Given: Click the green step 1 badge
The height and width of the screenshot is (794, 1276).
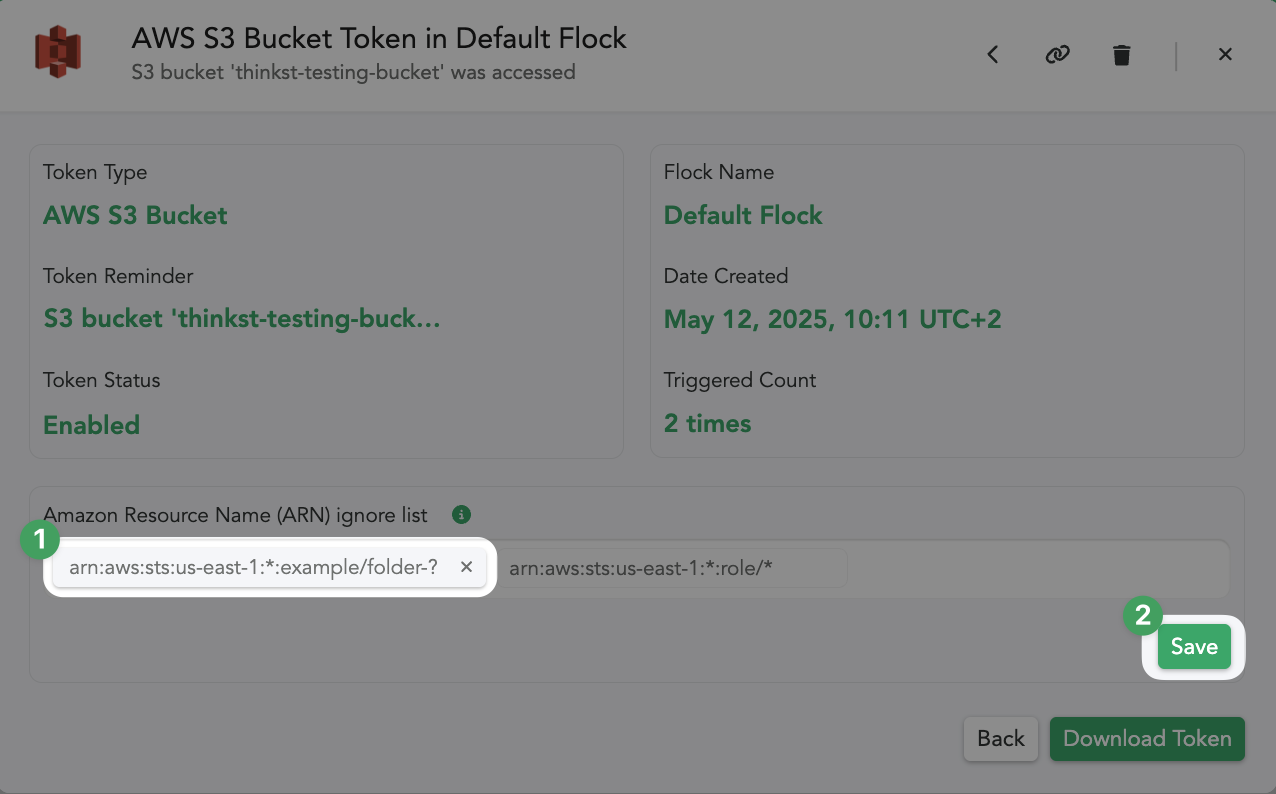Looking at the screenshot, I should tap(39, 542).
